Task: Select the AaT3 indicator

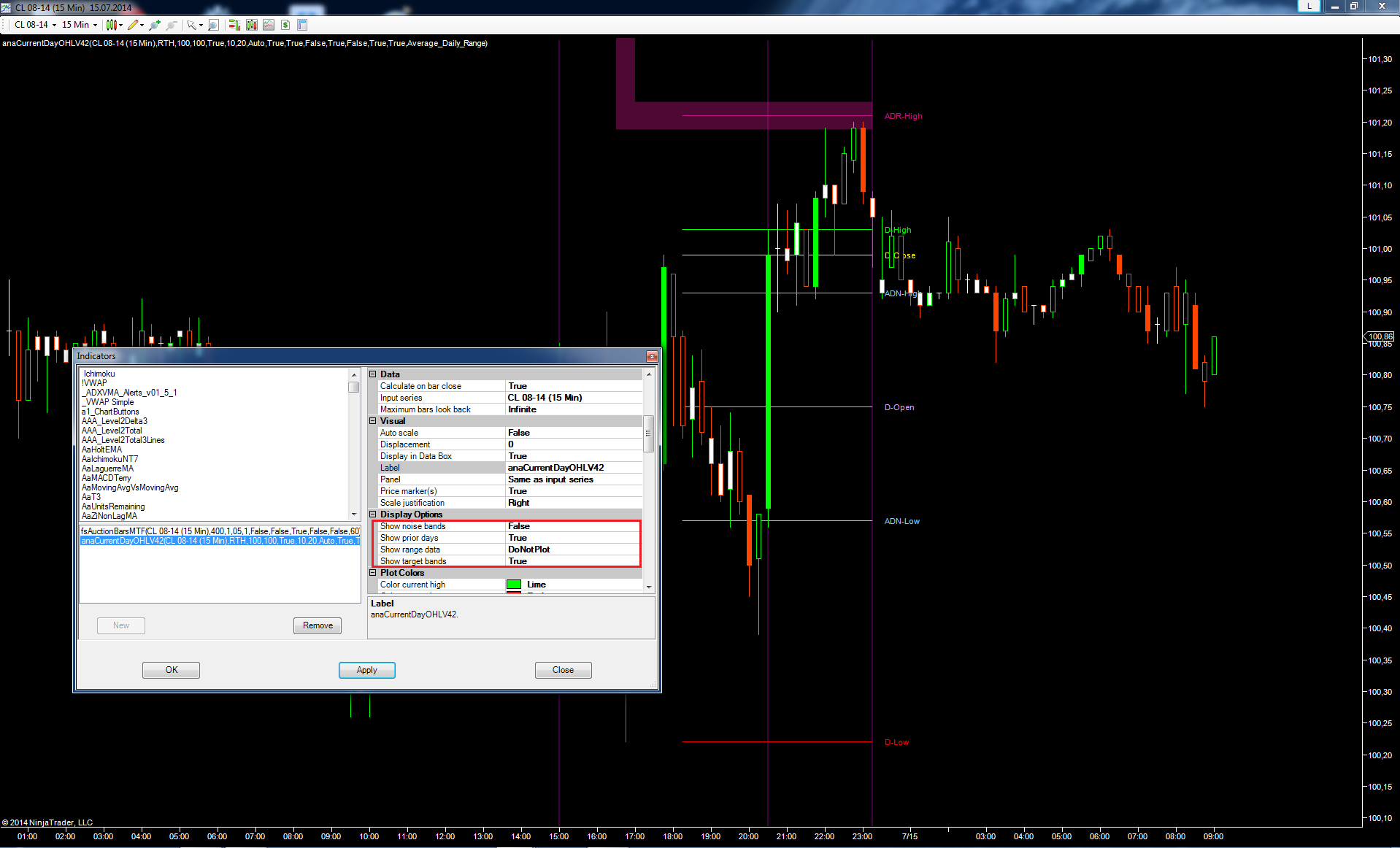Action: pos(91,497)
